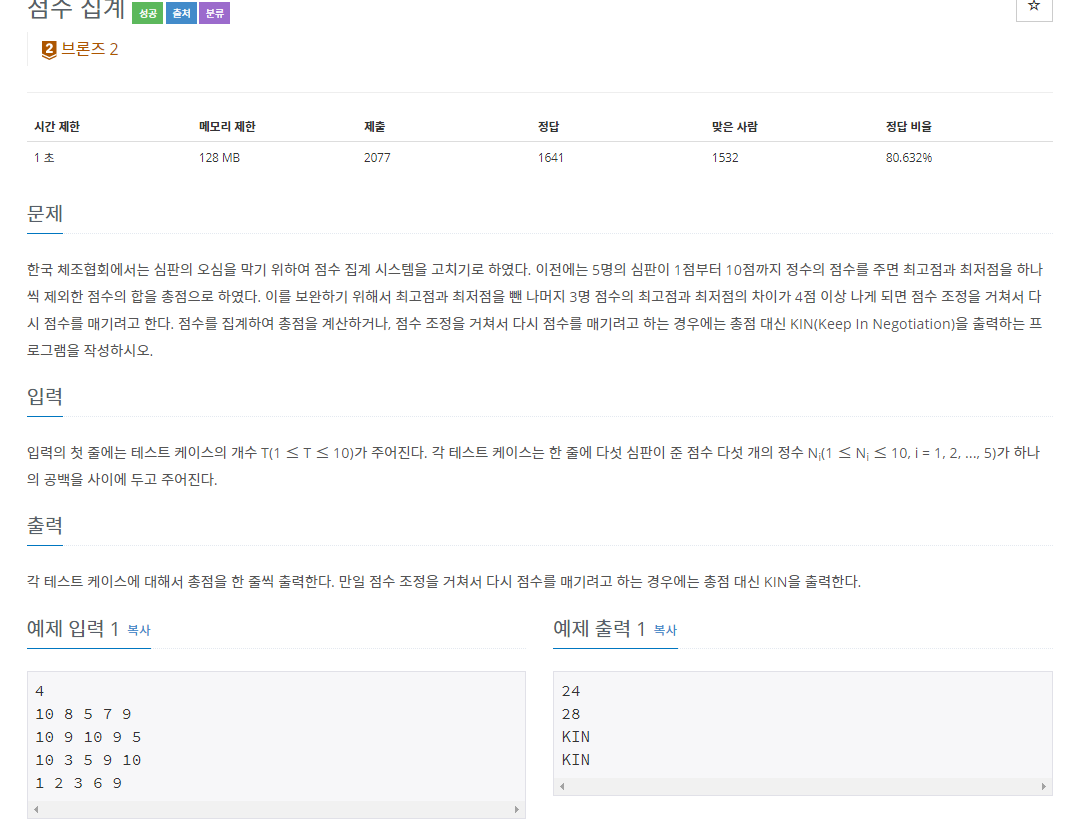1065x827 pixels.
Task: Copy example input 1 via 복사 link
Action: (x=139, y=630)
